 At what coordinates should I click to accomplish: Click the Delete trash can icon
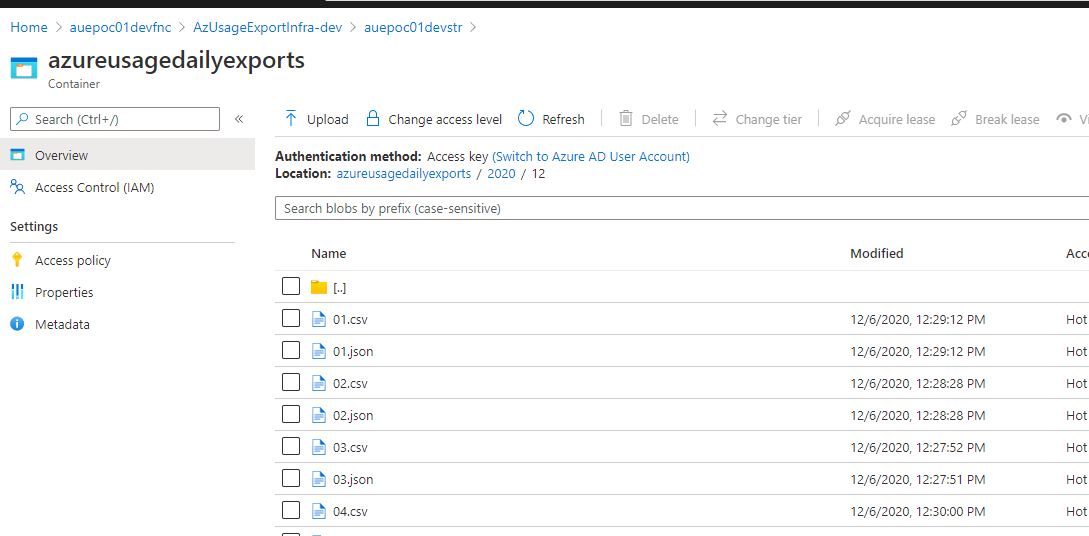pyautogui.click(x=626, y=119)
